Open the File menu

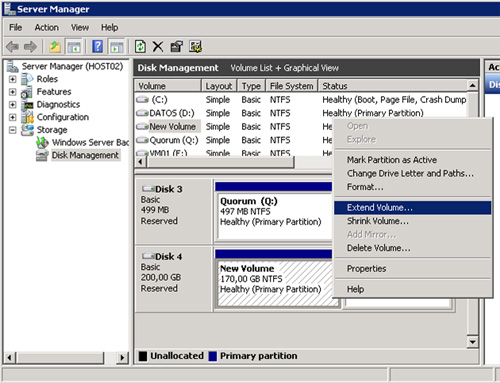[x=16, y=27]
